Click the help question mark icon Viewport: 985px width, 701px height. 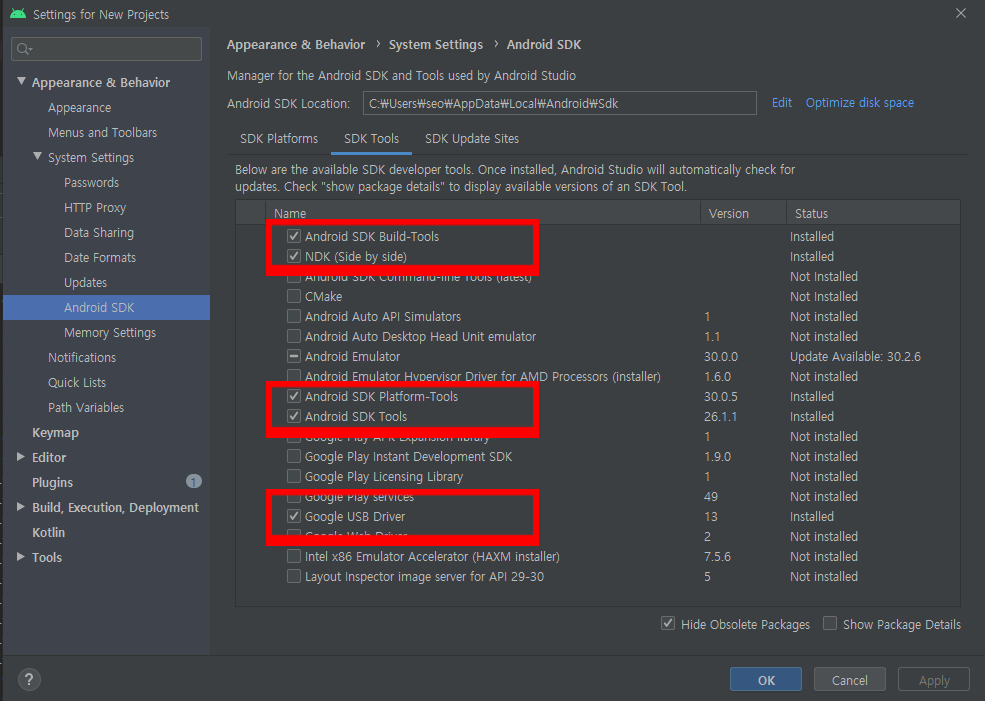pos(29,679)
